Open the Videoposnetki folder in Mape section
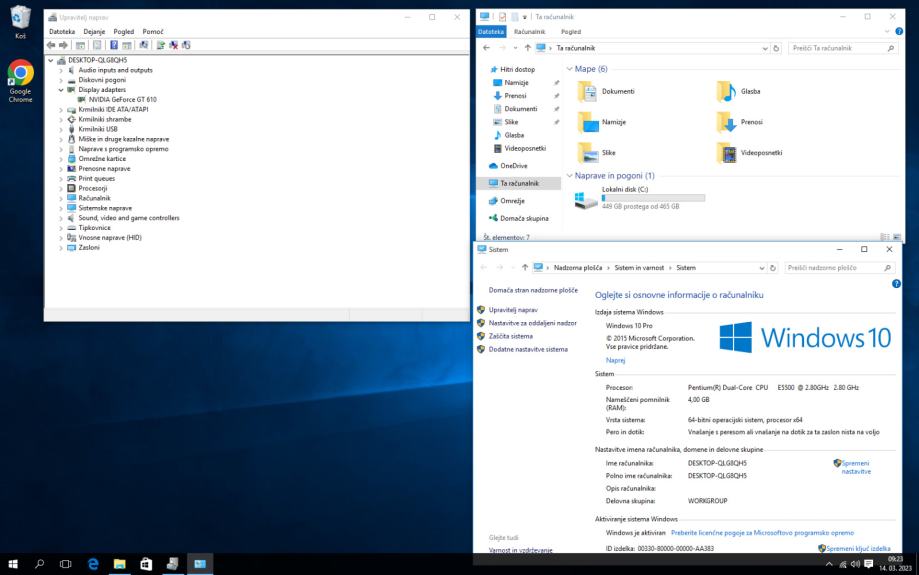This screenshot has height=575, width=919. pos(750,152)
